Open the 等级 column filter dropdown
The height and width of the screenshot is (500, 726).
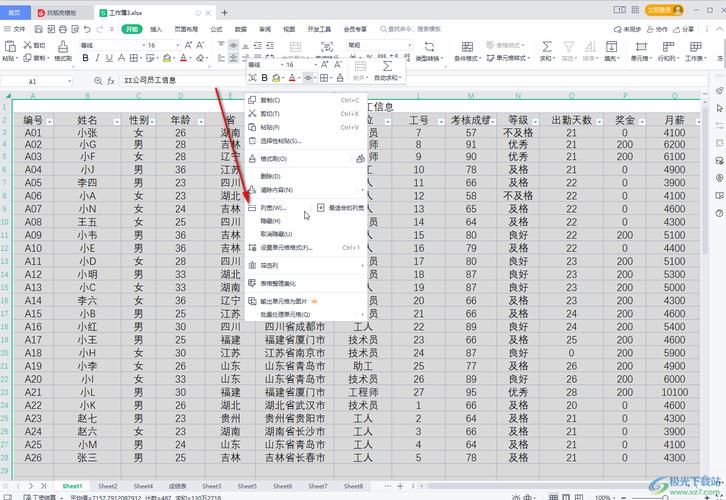pos(535,121)
